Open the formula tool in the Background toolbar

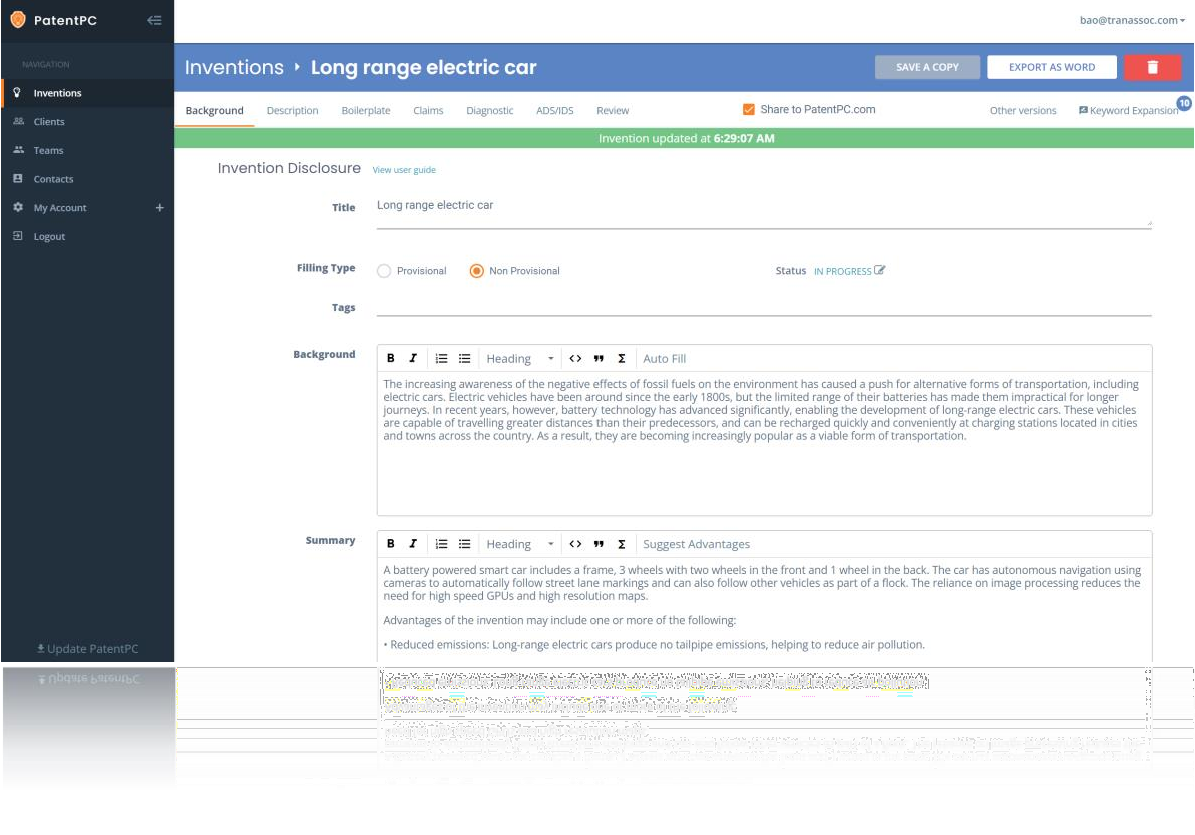click(621, 358)
